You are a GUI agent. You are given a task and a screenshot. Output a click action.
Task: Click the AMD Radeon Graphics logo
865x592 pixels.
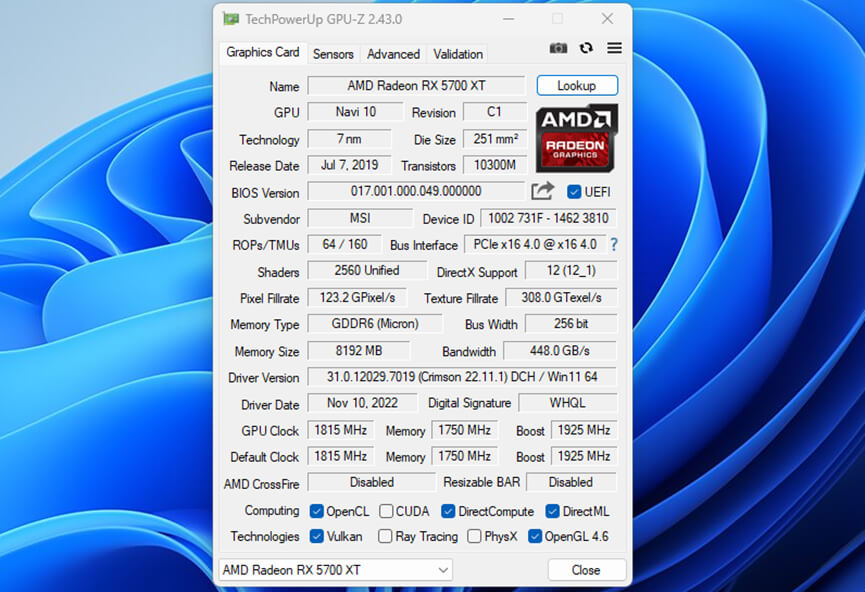click(576, 139)
